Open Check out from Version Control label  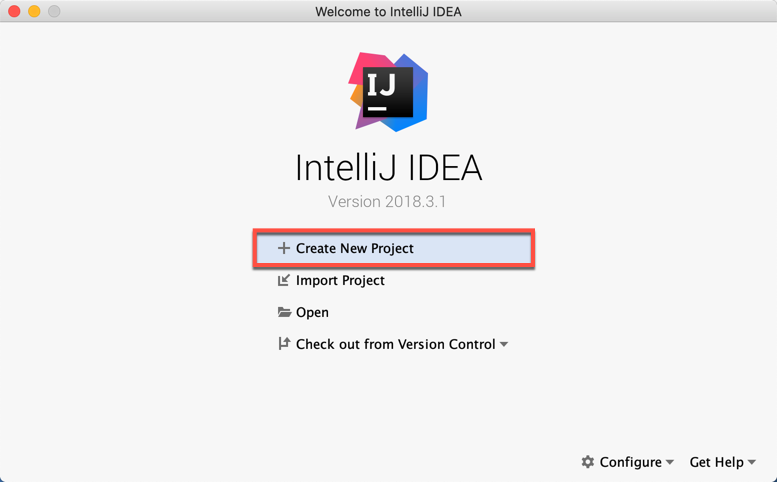coord(395,344)
